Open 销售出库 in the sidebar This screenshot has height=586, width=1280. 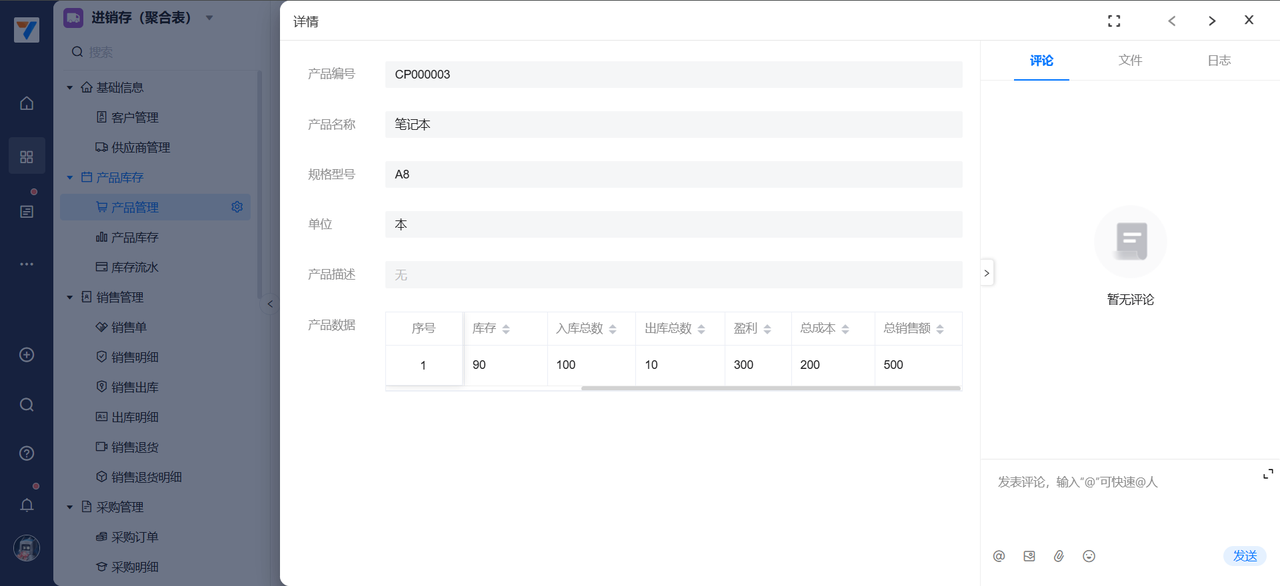[x=135, y=387]
